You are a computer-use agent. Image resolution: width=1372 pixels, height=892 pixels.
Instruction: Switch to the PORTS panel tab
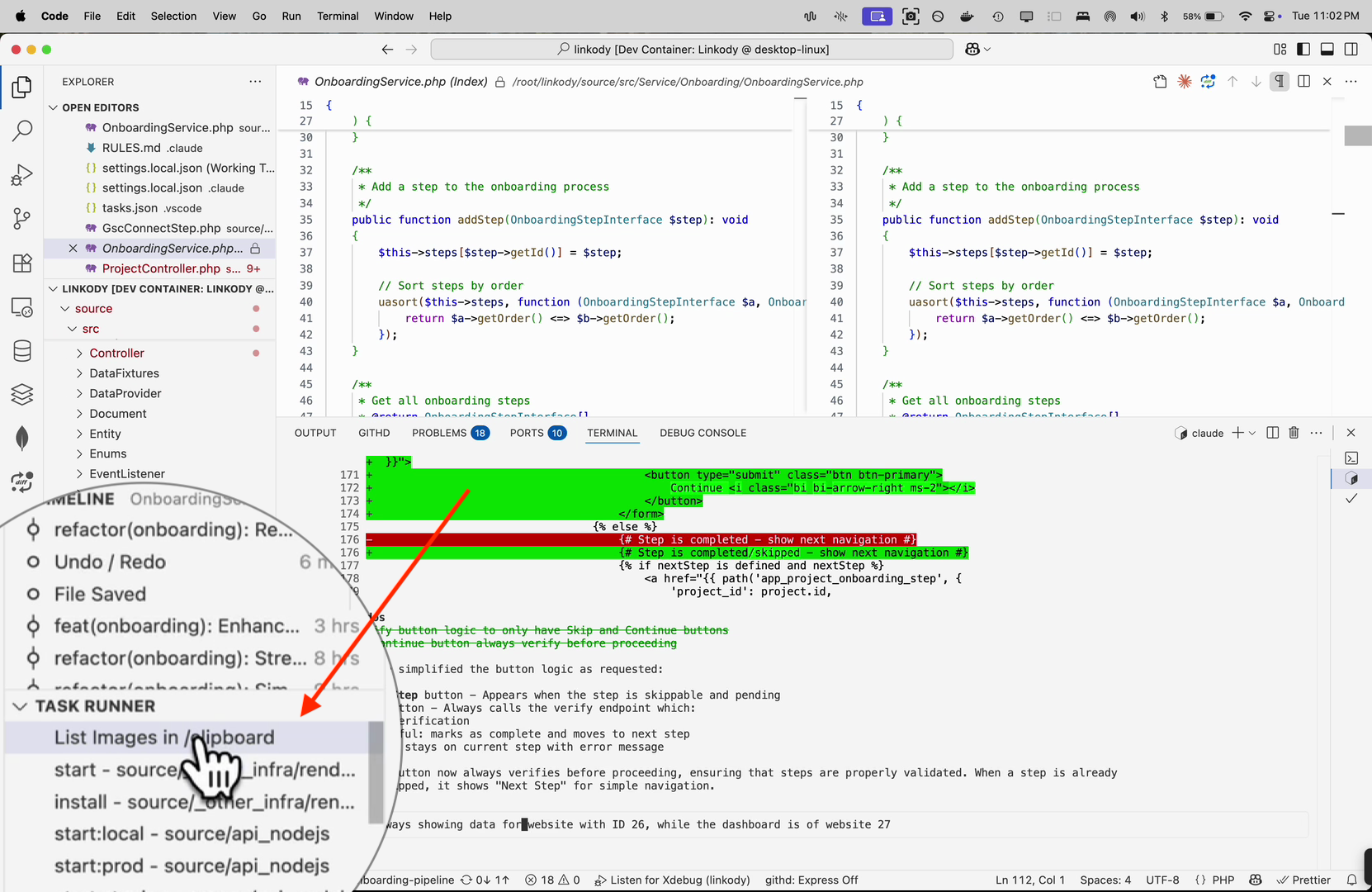[538, 433]
